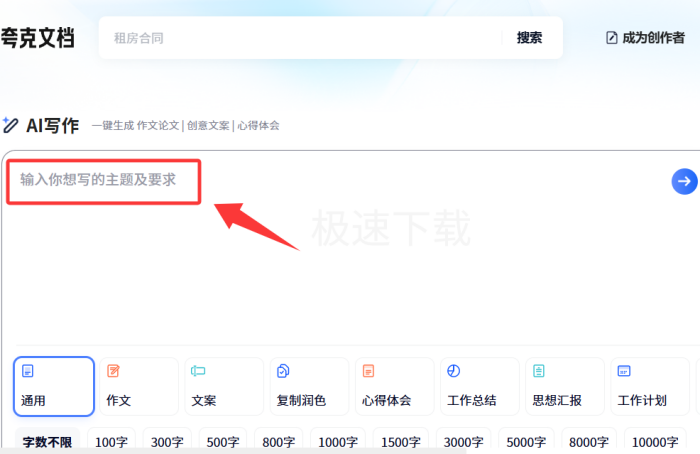
Task: Set word count to 100字
Action: click(x=111, y=442)
